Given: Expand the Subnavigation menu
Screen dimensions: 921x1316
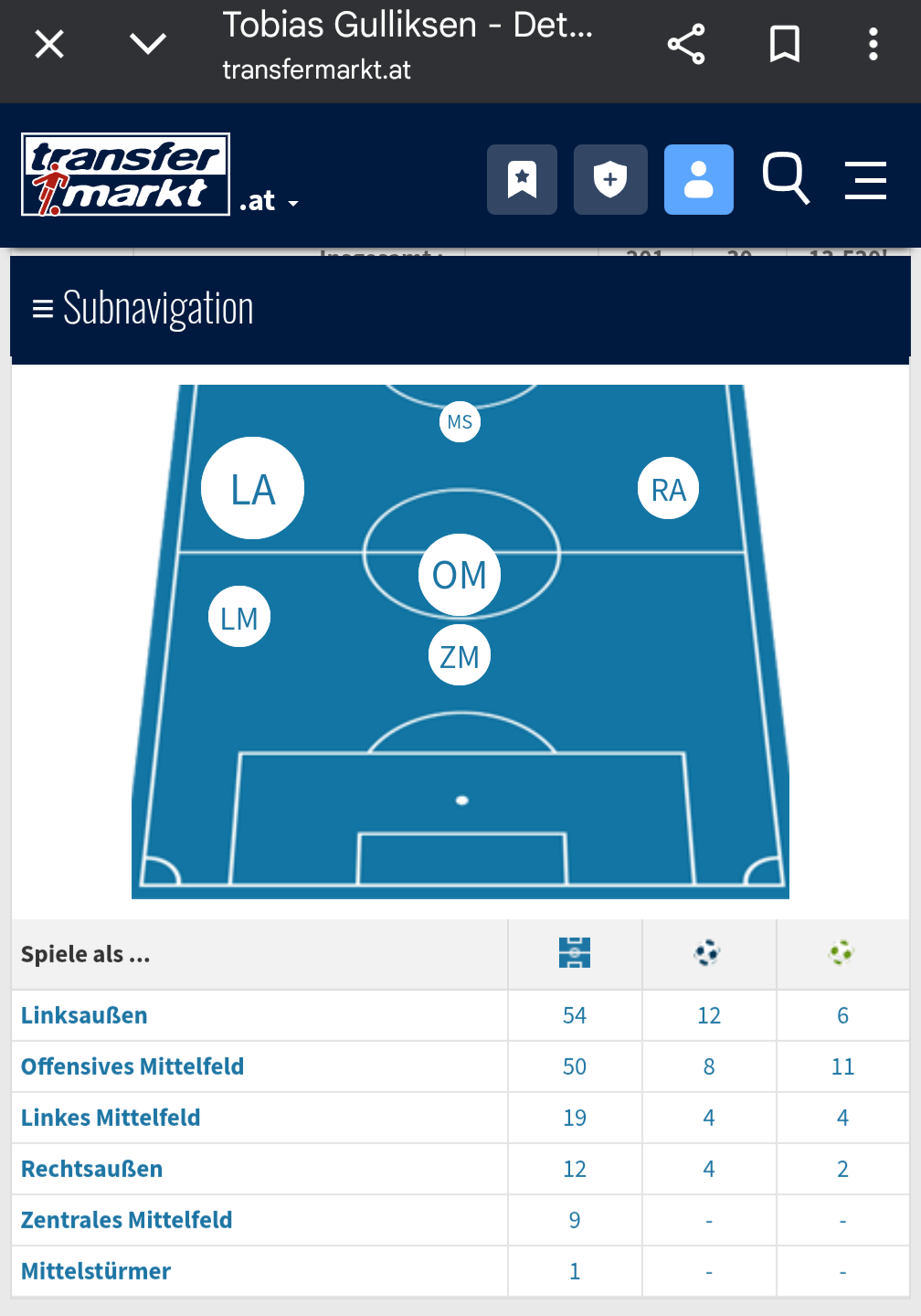Looking at the screenshot, I should pyautogui.click(x=143, y=309).
